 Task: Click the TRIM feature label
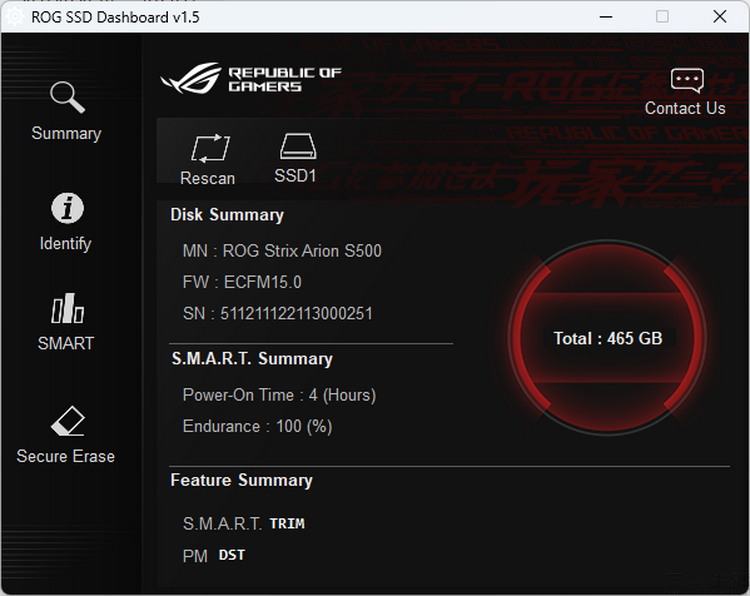pyautogui.click(x=287, y=524)
